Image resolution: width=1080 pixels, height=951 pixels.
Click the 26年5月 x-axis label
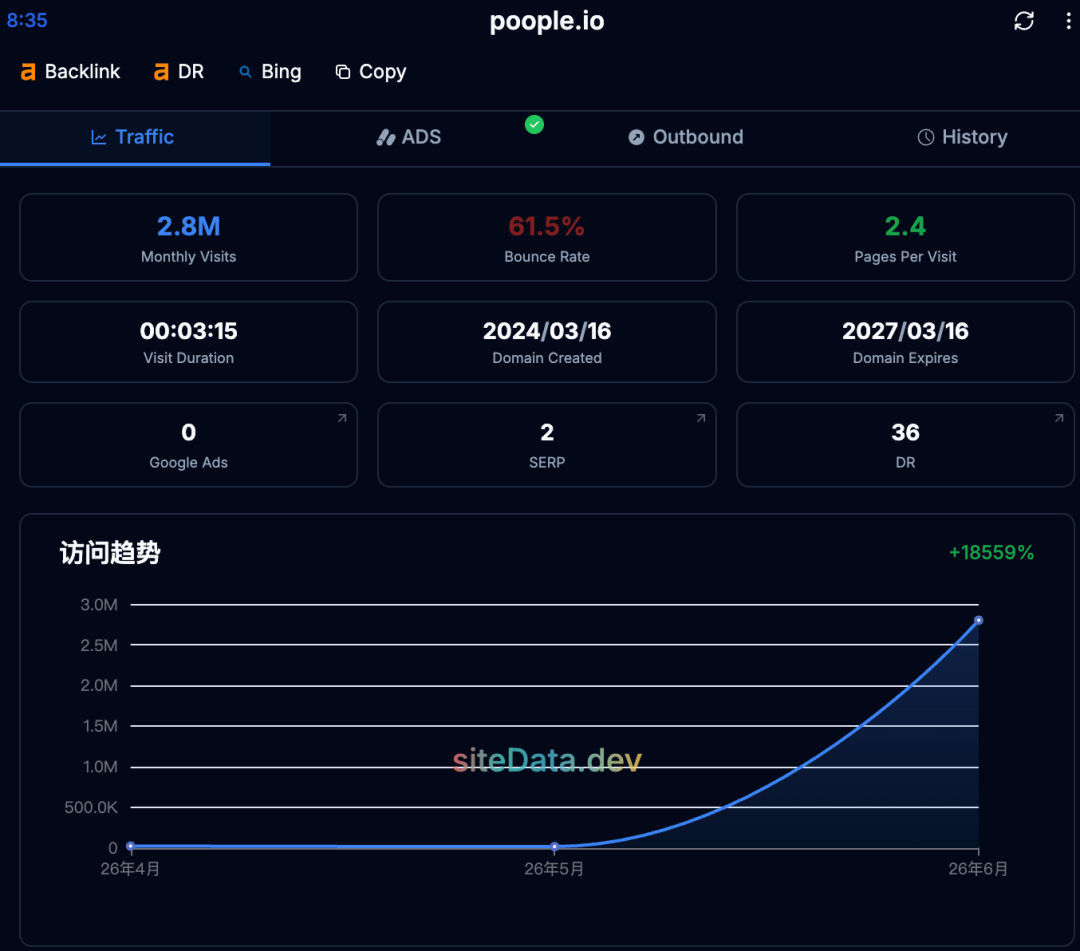(x=554, y=869)
